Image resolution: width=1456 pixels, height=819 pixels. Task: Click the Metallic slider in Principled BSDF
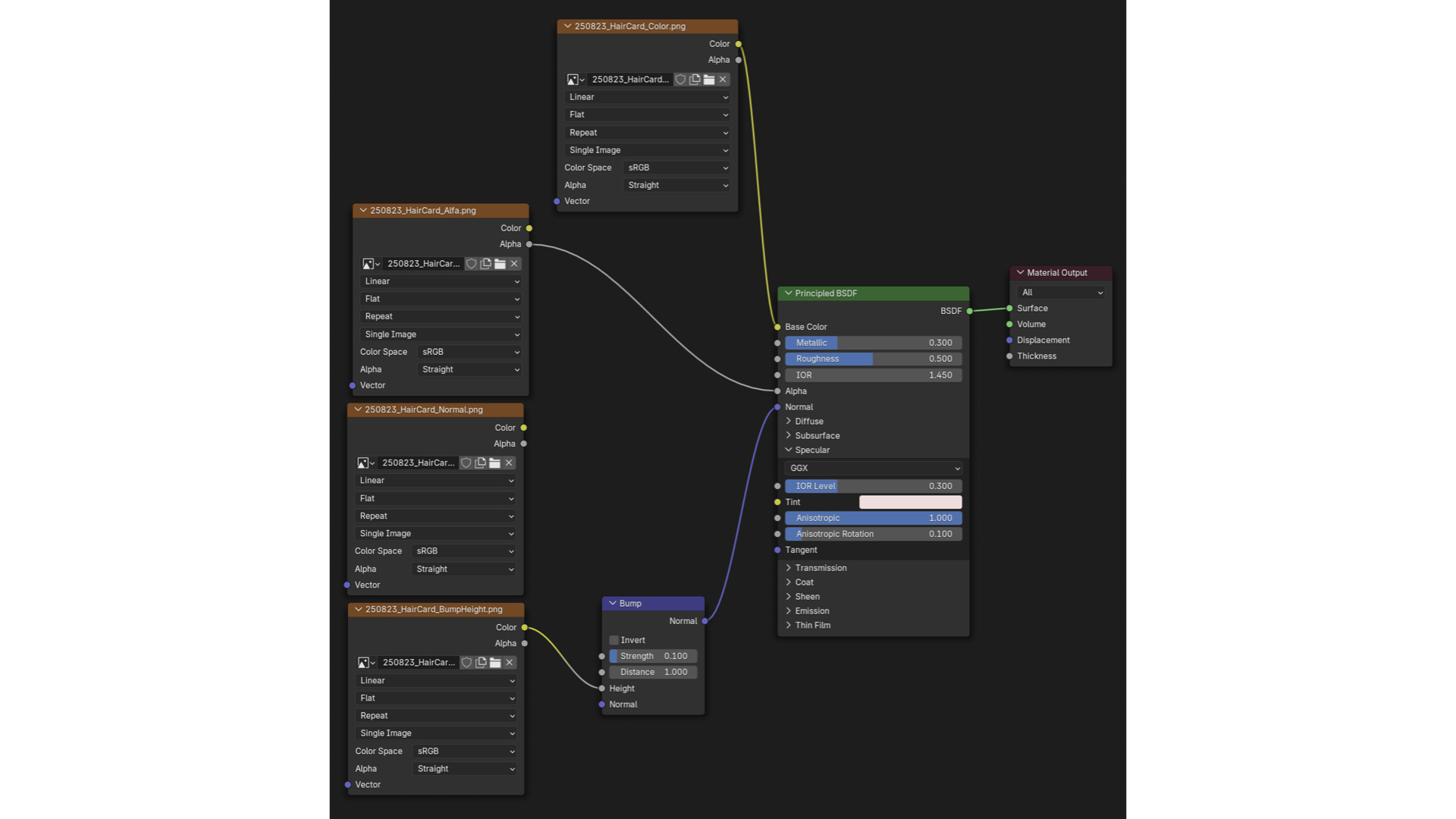874,343
